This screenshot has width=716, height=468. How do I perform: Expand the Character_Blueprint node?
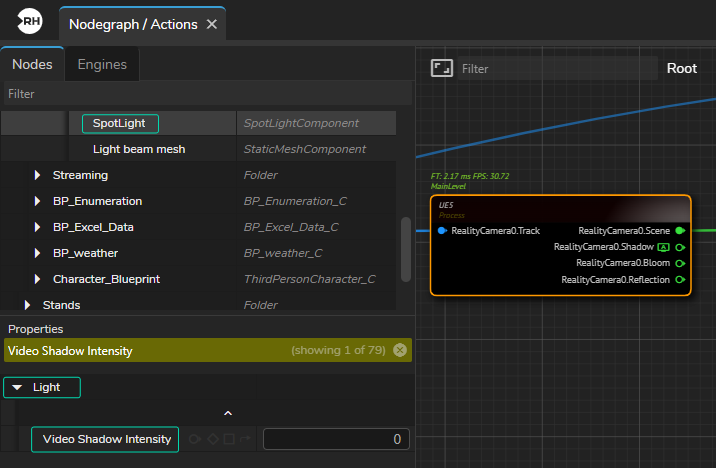click(37, 279)
